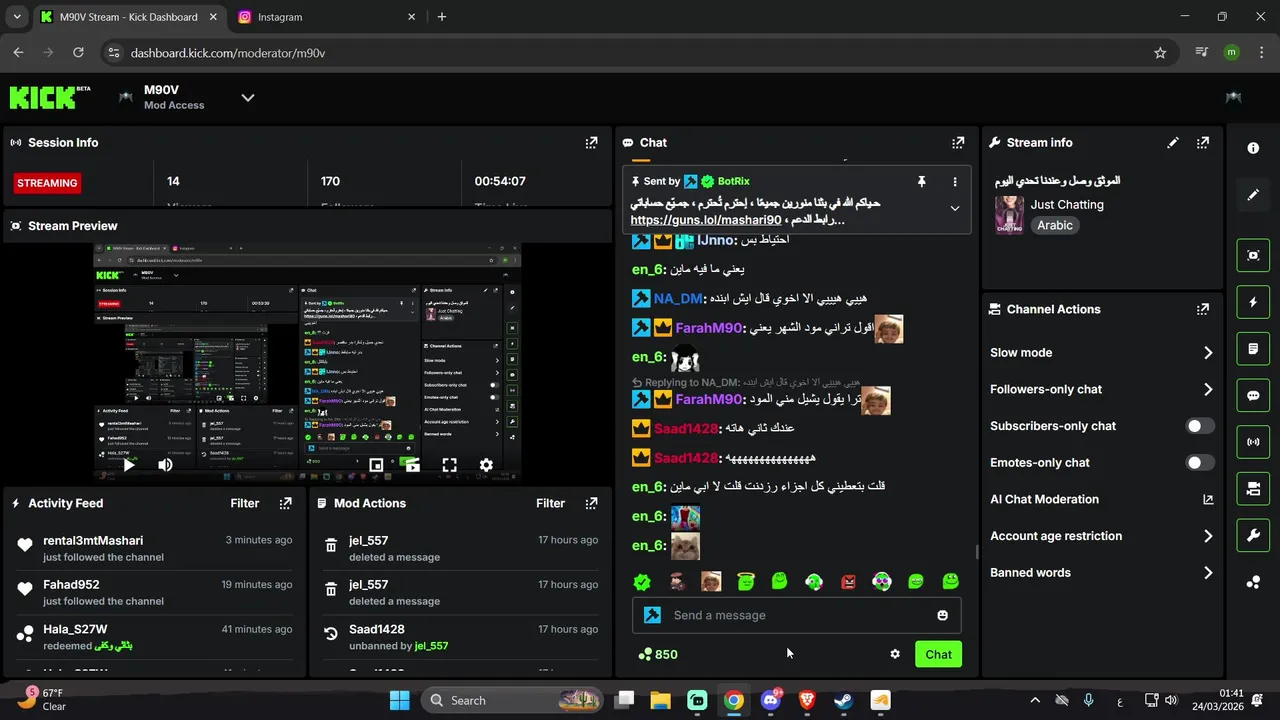
Task: Toggle the camera layout widget in sidebar
Action: pos(1253,489)
